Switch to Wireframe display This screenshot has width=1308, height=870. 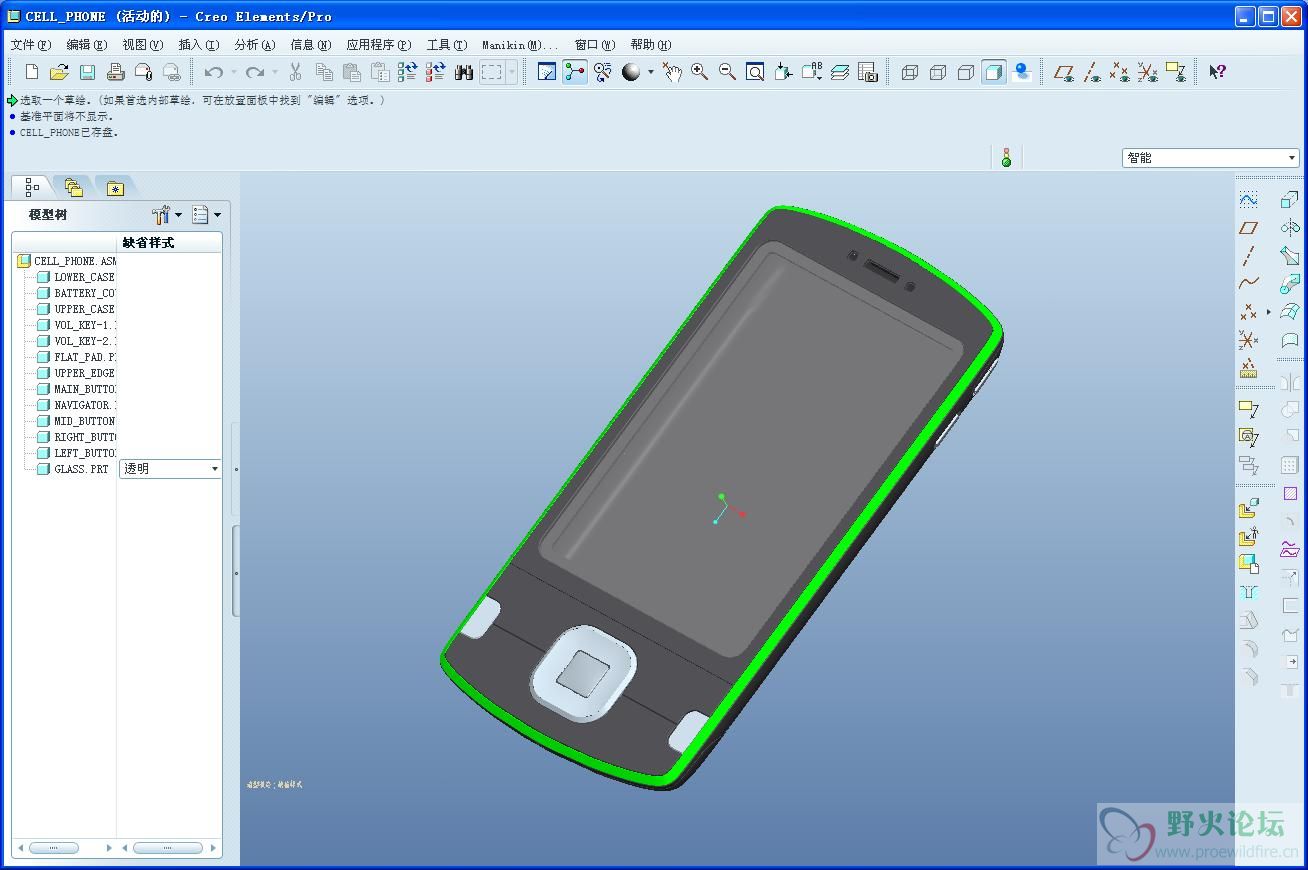[910, 72]
